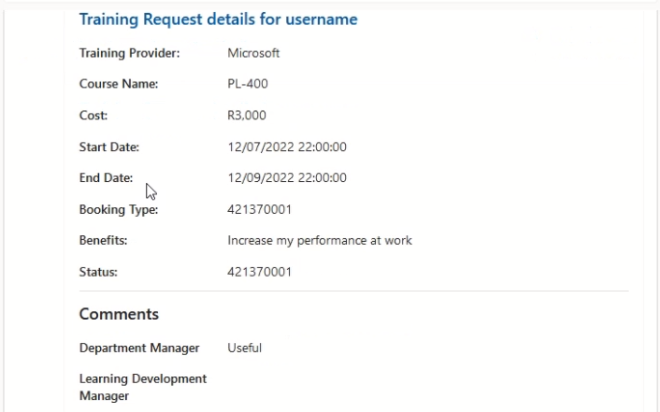Select the 'Status:' label
This screenshot has width=660, height=412.
(x=98, y=272)
